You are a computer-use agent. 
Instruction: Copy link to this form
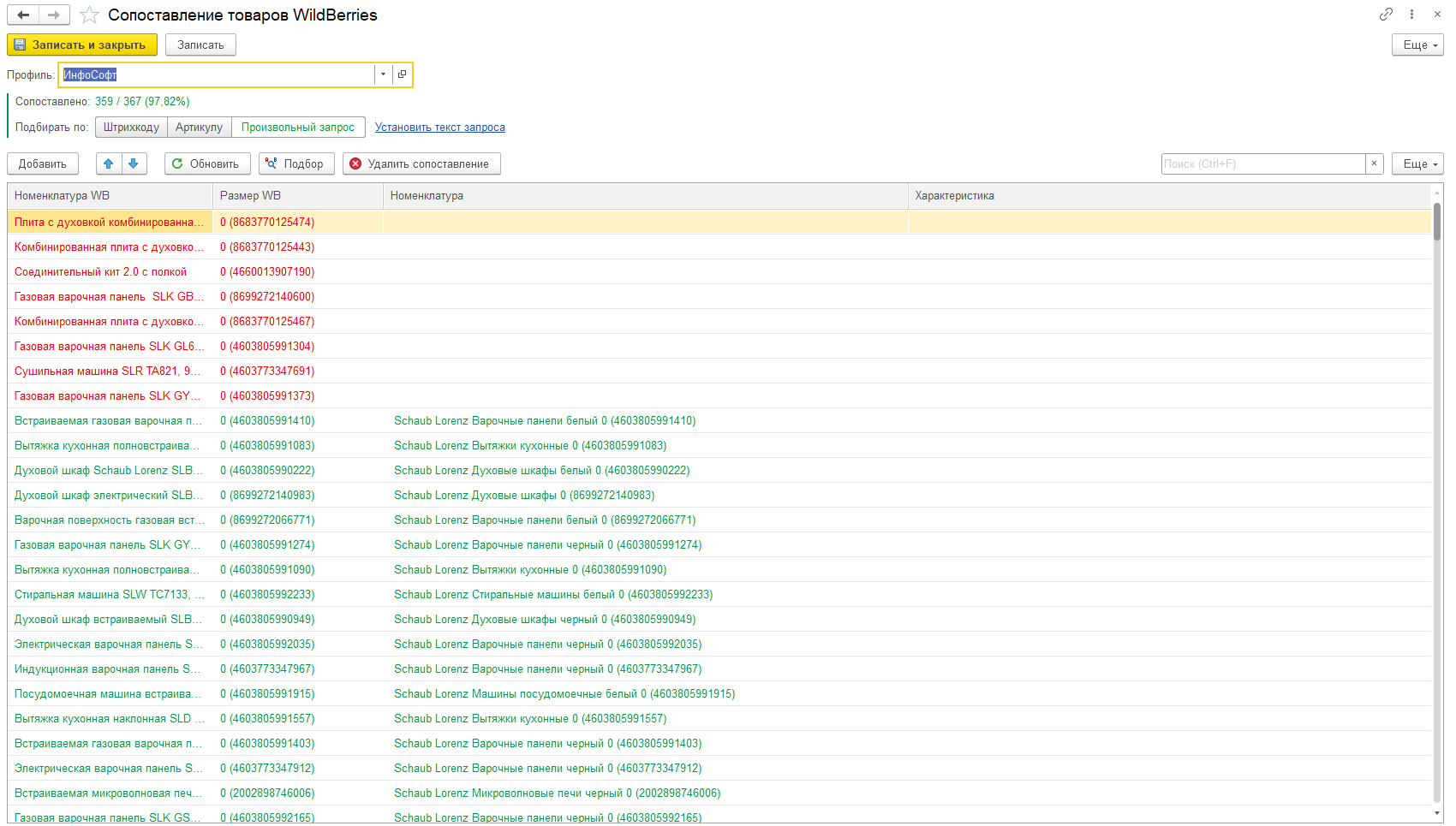tap(1386, 14)
